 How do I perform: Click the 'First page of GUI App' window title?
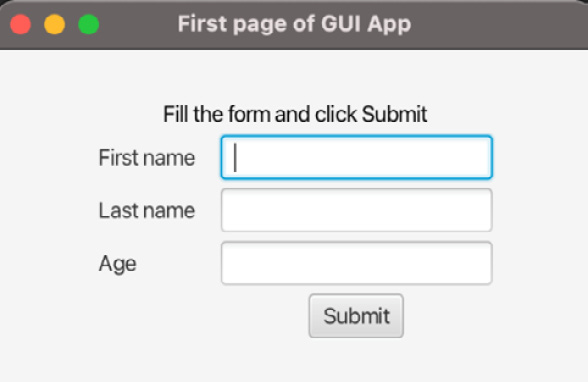click(x=294, y=24)
